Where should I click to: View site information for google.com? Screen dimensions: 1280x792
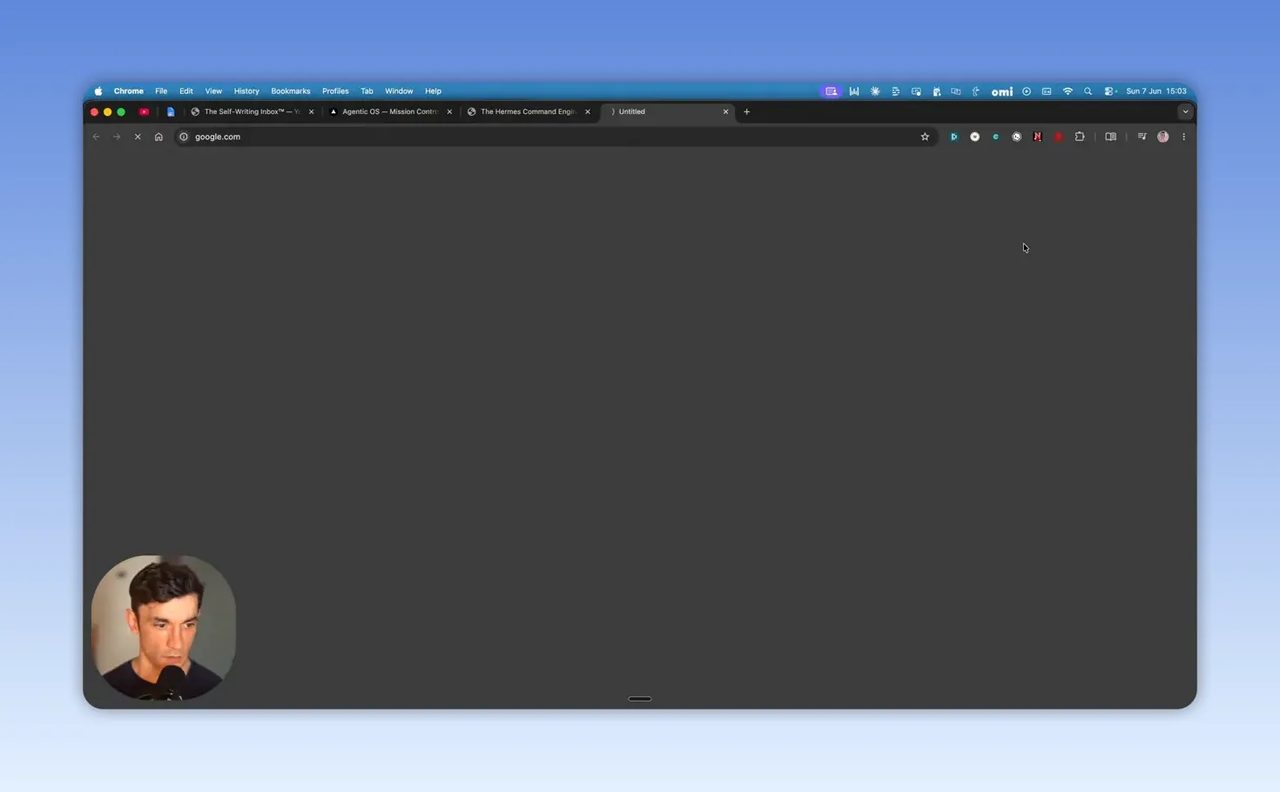pyautogui.click(x=184, y=137)
